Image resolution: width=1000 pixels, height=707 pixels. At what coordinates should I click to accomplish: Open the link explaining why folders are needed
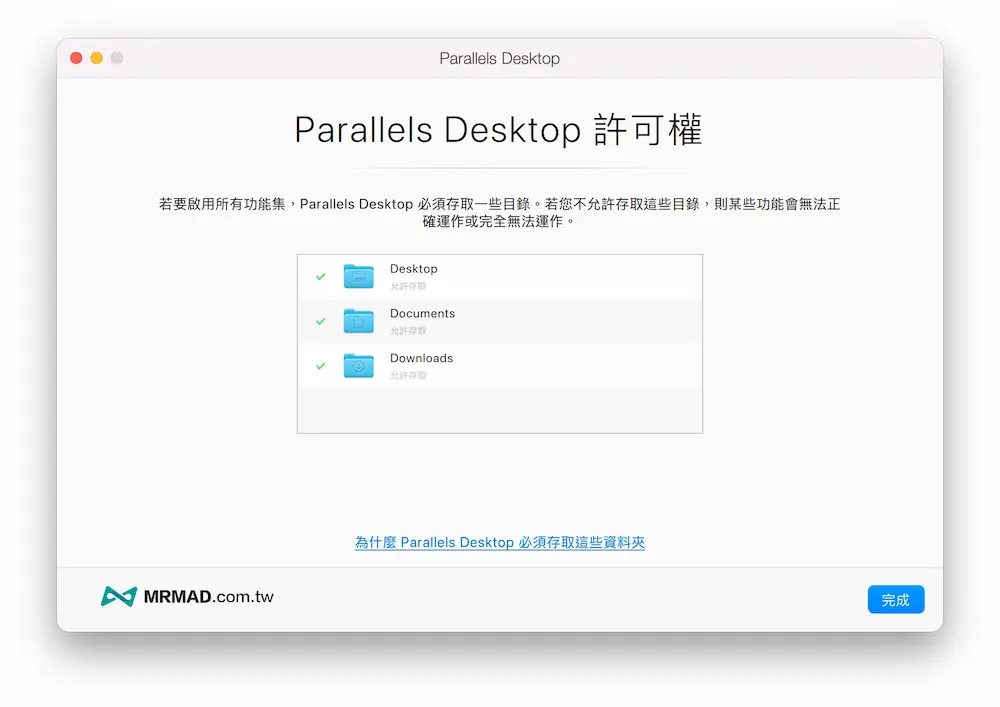pyautogui.click(x=499, y=542)
